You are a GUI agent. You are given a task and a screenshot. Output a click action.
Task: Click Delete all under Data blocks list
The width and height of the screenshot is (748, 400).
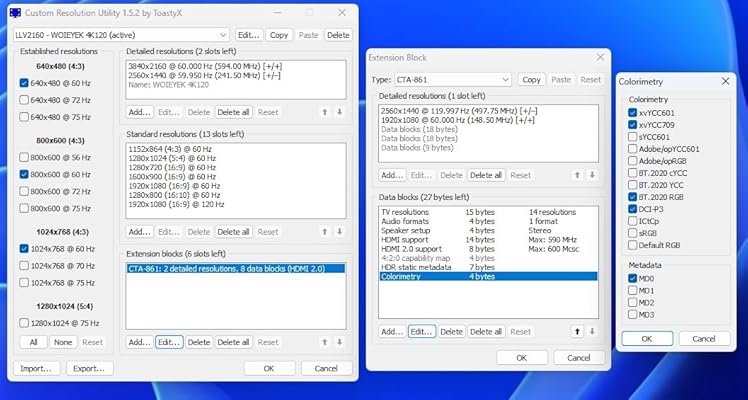coord(486,331)
